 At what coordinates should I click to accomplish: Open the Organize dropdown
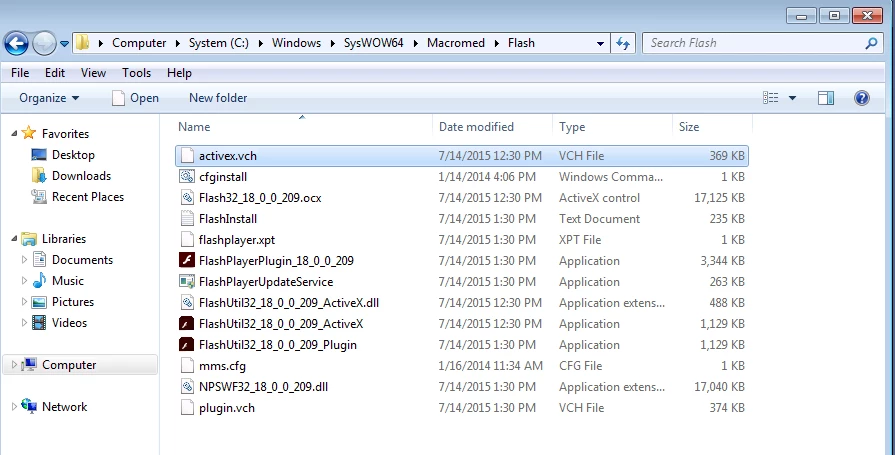(x=49, y=98)
